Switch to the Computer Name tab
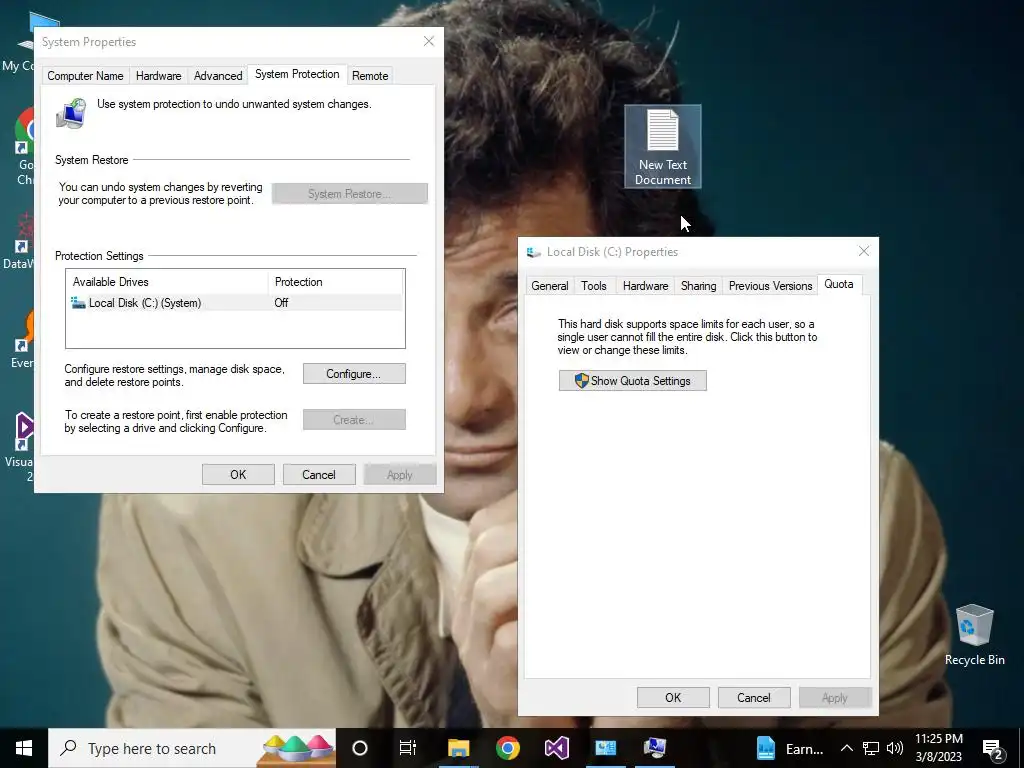 pos(85,76)
